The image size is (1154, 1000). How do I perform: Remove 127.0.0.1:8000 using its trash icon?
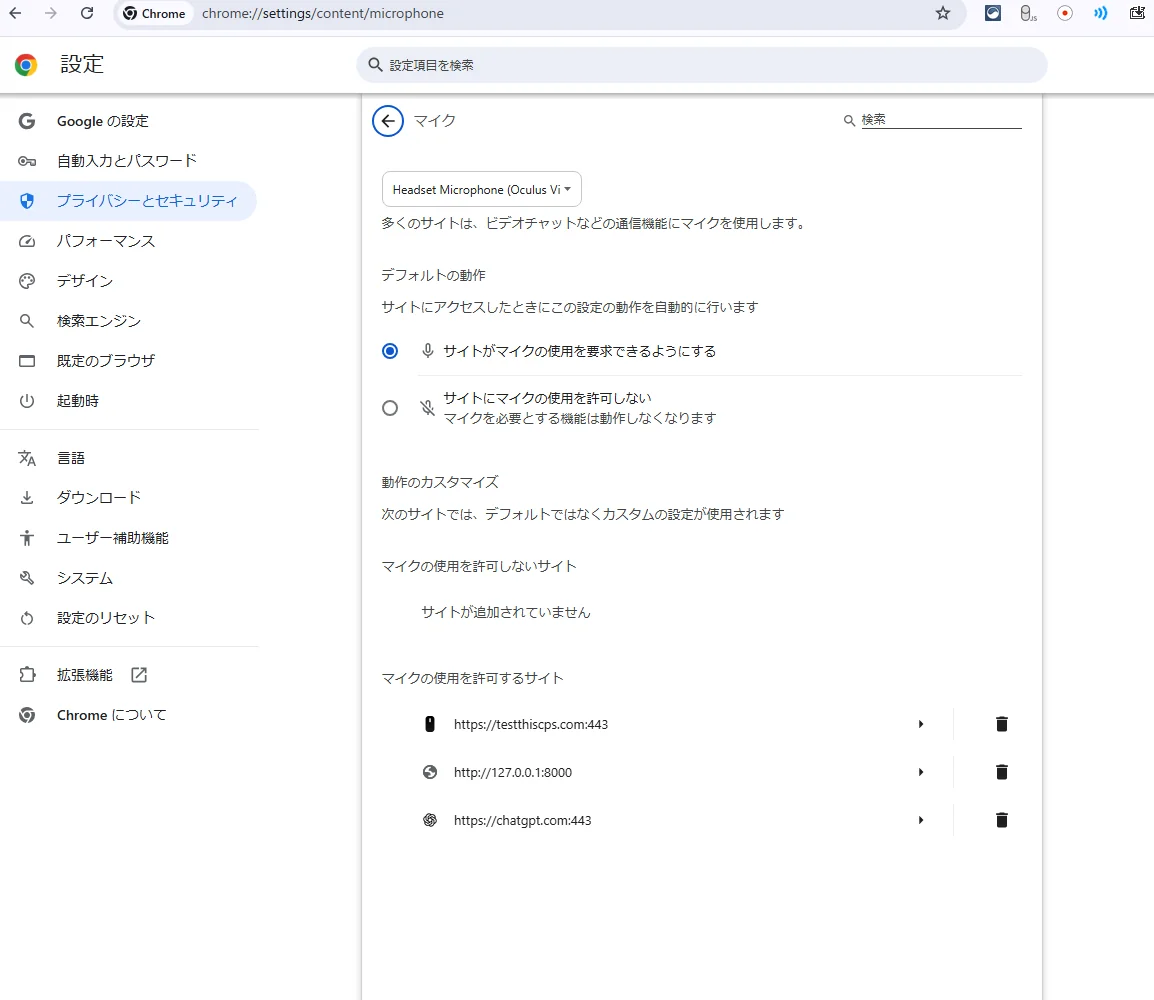click(x=1001, y=772)
